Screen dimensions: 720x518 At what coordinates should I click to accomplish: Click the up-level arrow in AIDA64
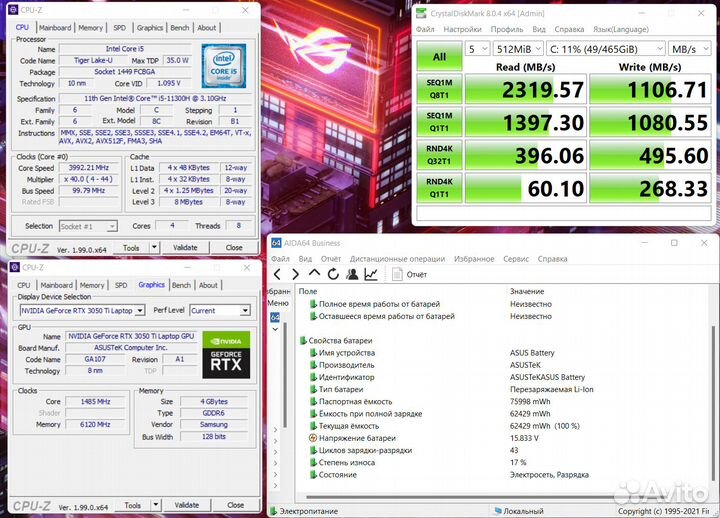point(314,274)
